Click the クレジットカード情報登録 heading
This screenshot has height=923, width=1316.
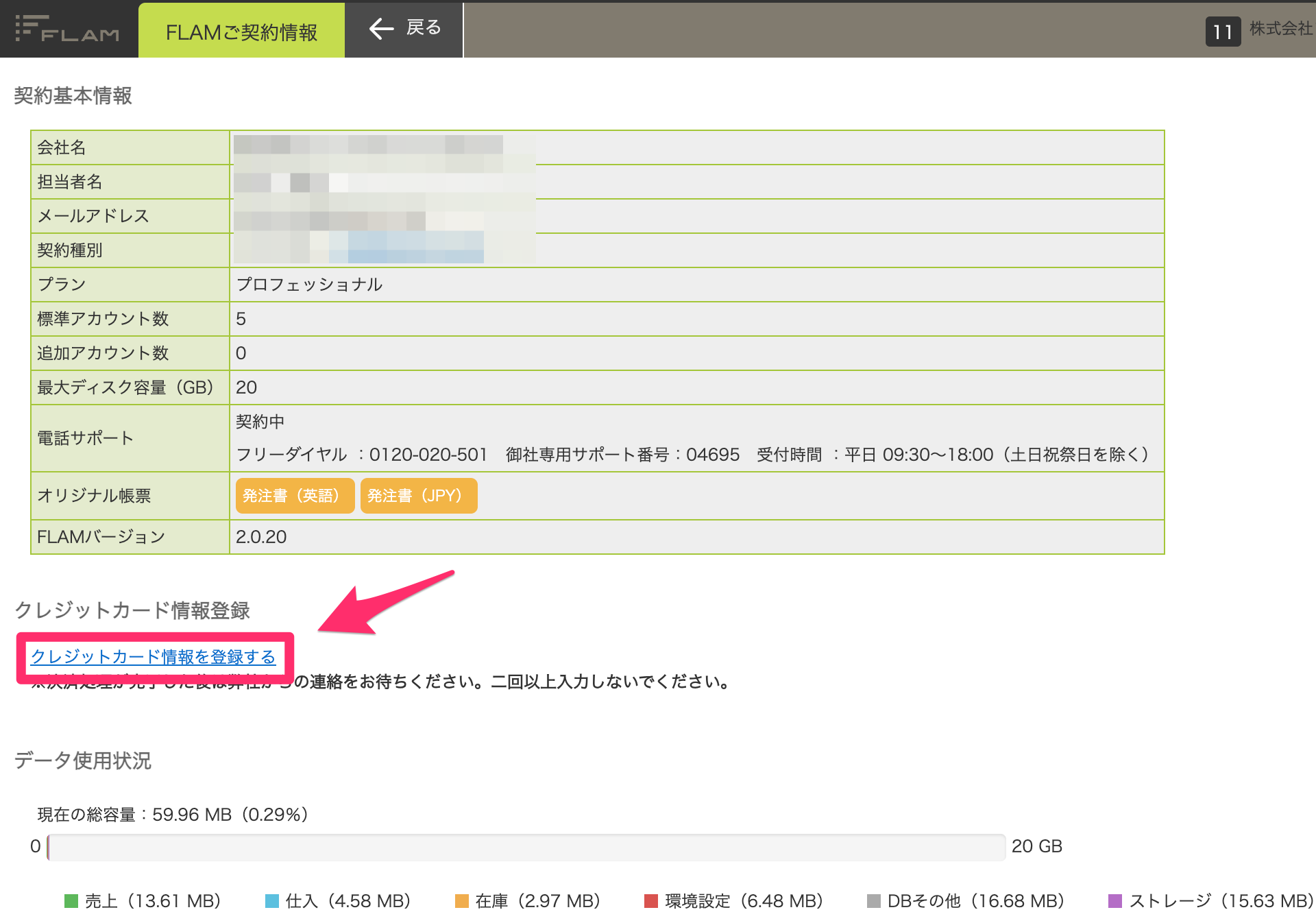click(x=132, y=610)
